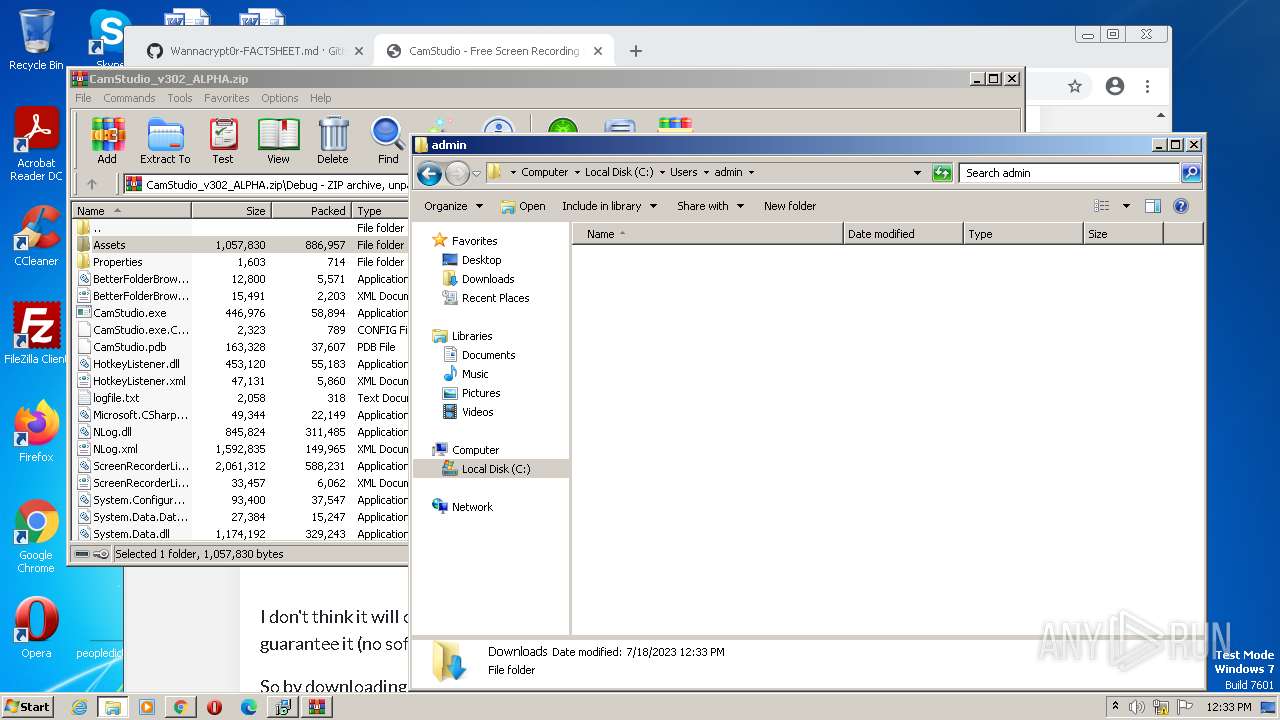Click the Open button in Explorer toolbar
Screen dimensions: 1280x720
[523, 206]
